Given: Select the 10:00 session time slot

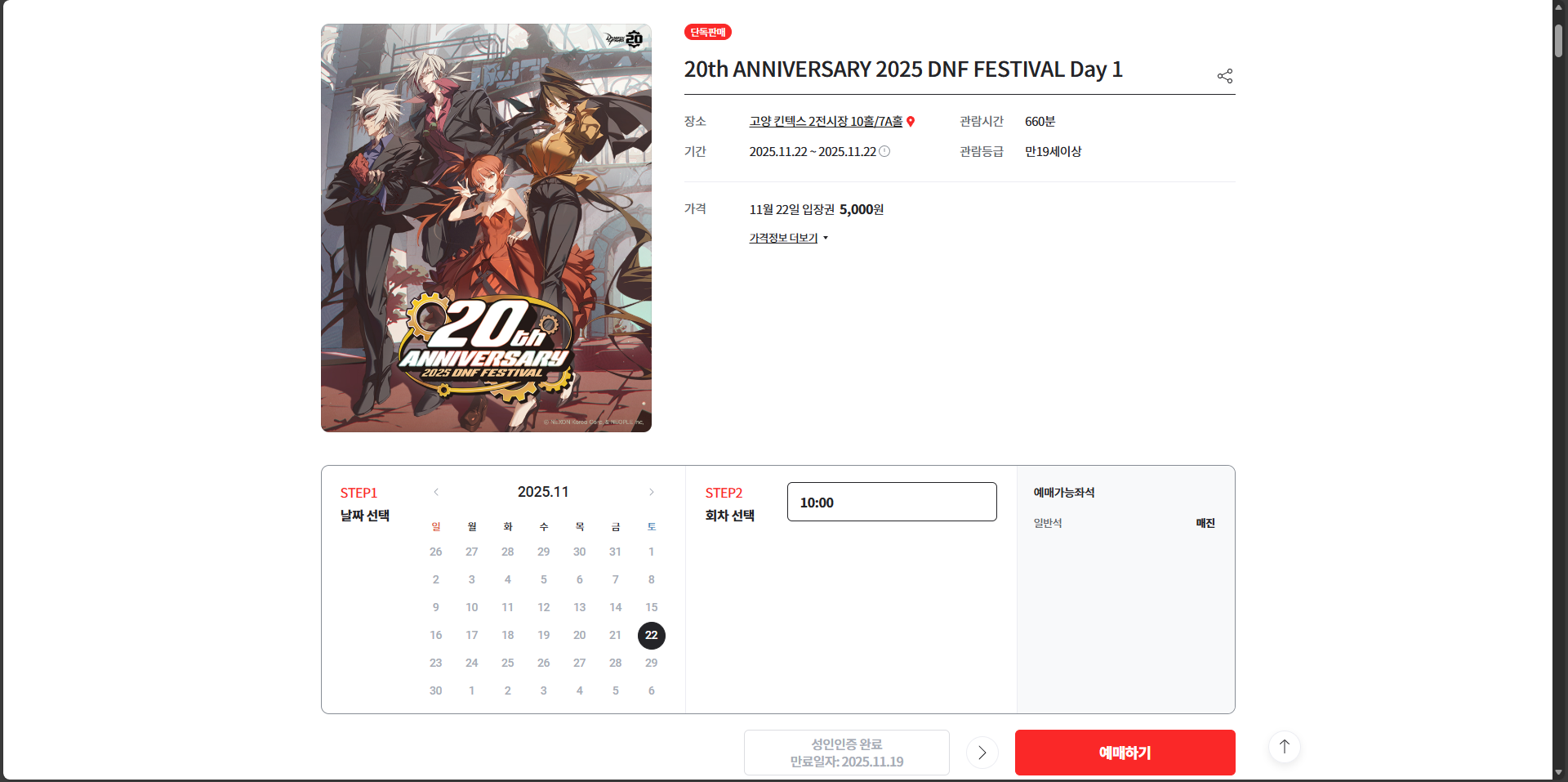Looking at the screenshot, I should (x=892, y=502).
